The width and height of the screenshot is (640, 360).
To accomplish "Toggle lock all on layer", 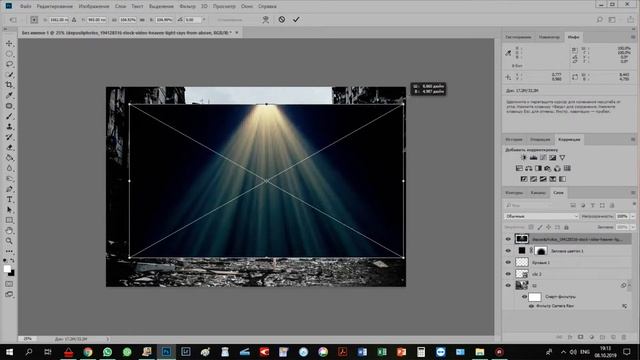I will (x=567, y=227).
